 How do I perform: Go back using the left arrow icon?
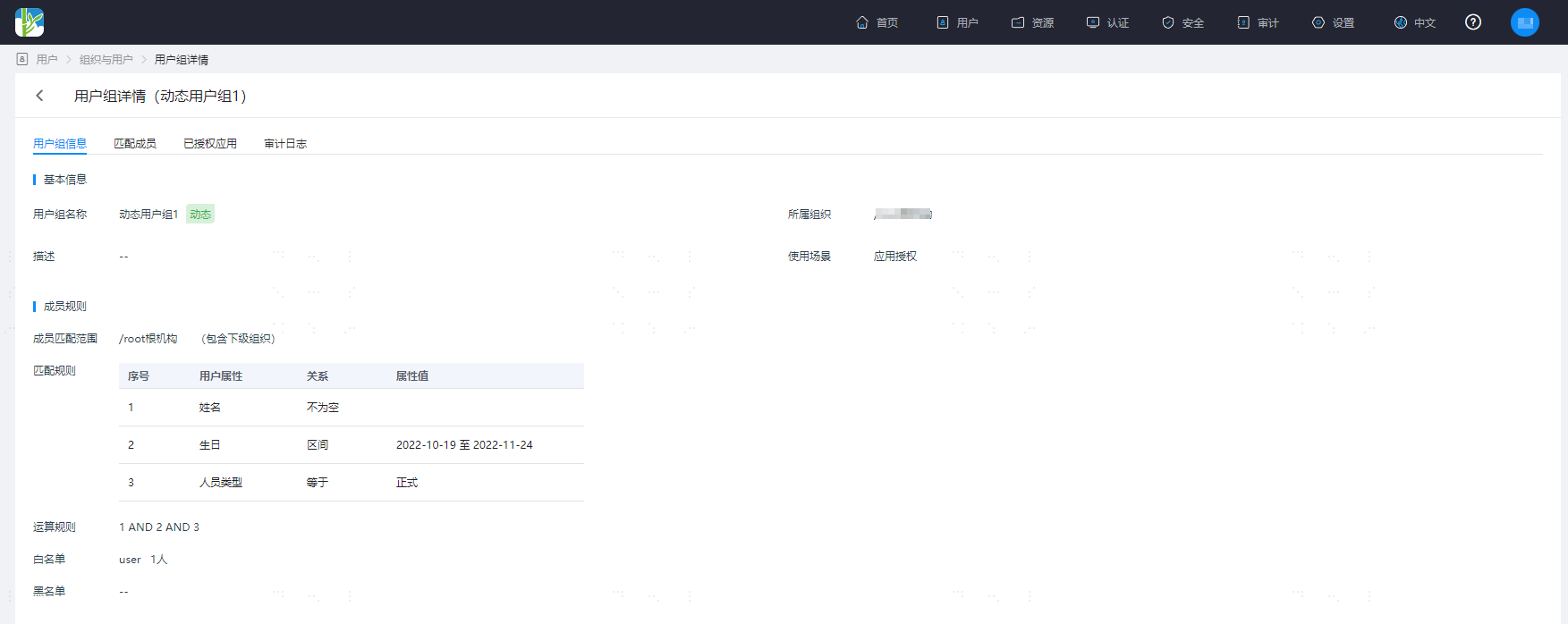tap(39, 96)
